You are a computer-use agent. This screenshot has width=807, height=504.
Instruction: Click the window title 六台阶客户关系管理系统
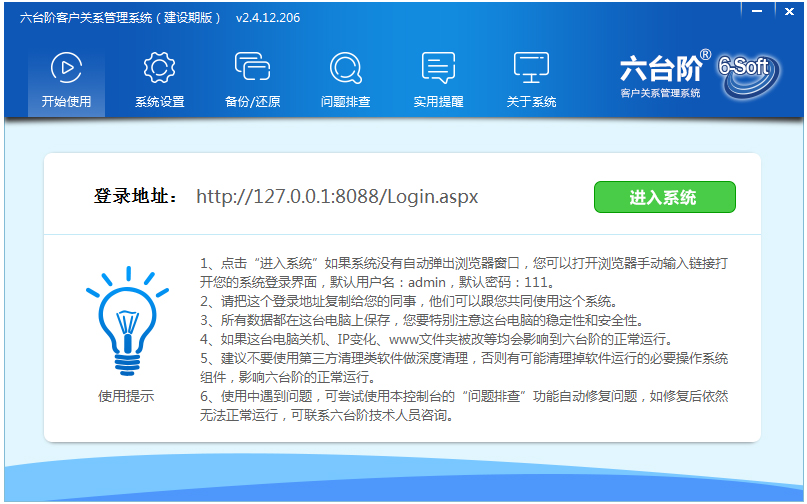click(x=120, y=18)
